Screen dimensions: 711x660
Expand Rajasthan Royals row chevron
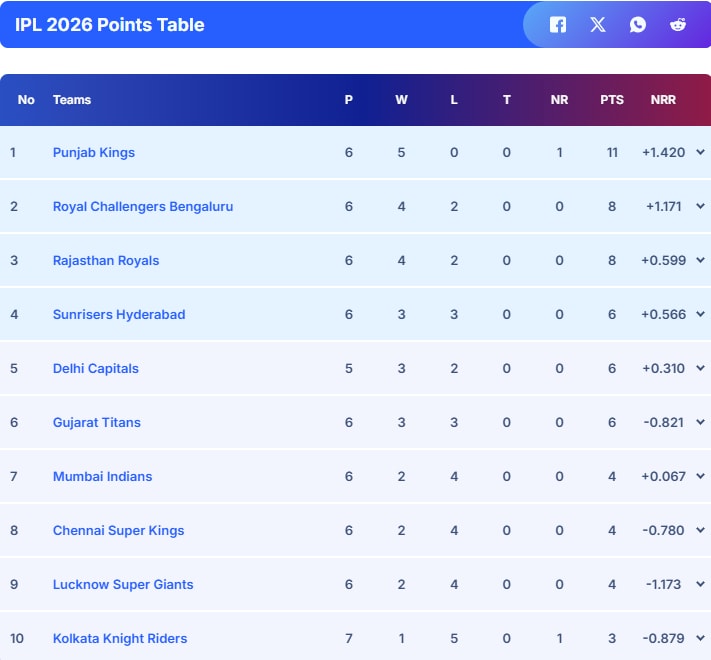pos(700,261)
